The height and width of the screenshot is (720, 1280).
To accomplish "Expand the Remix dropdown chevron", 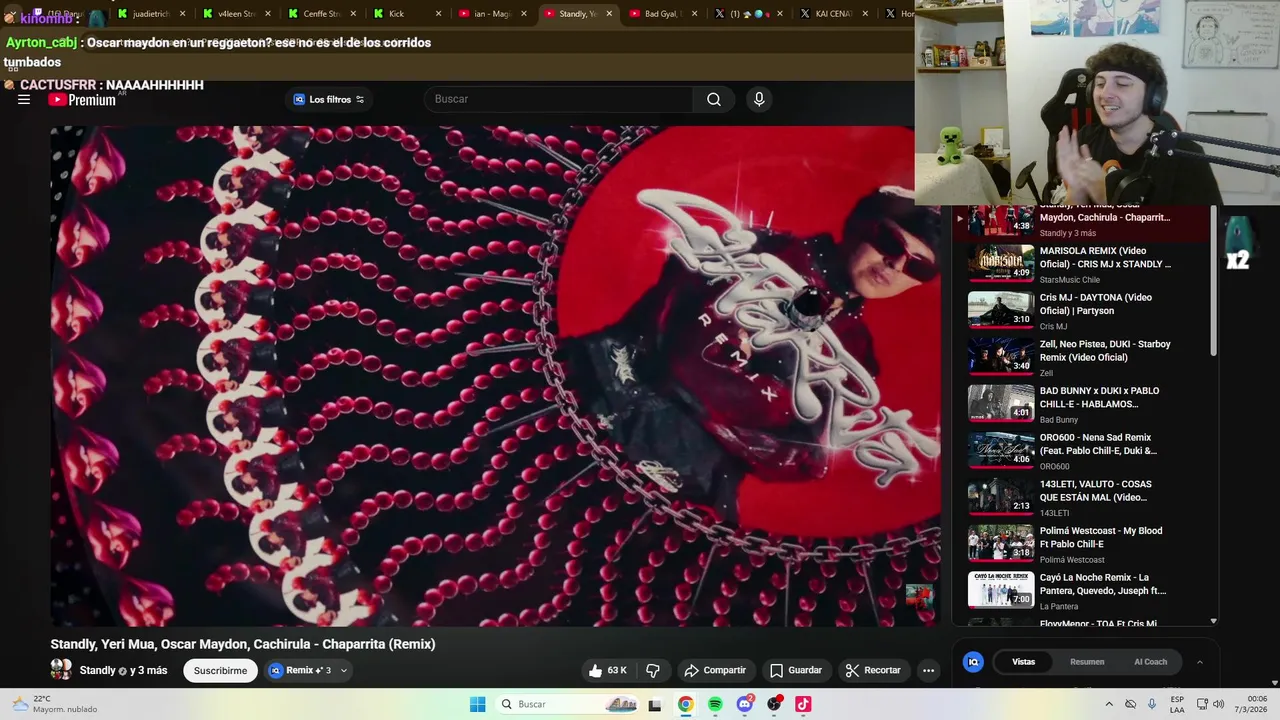I will click(344, 671).
